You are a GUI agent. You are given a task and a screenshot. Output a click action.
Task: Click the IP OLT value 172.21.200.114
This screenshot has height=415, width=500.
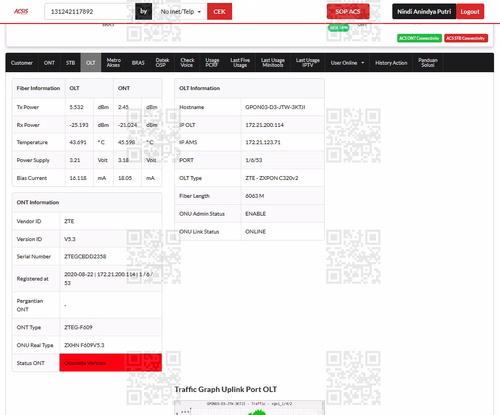pyautogui.click(x=264, y=125)
